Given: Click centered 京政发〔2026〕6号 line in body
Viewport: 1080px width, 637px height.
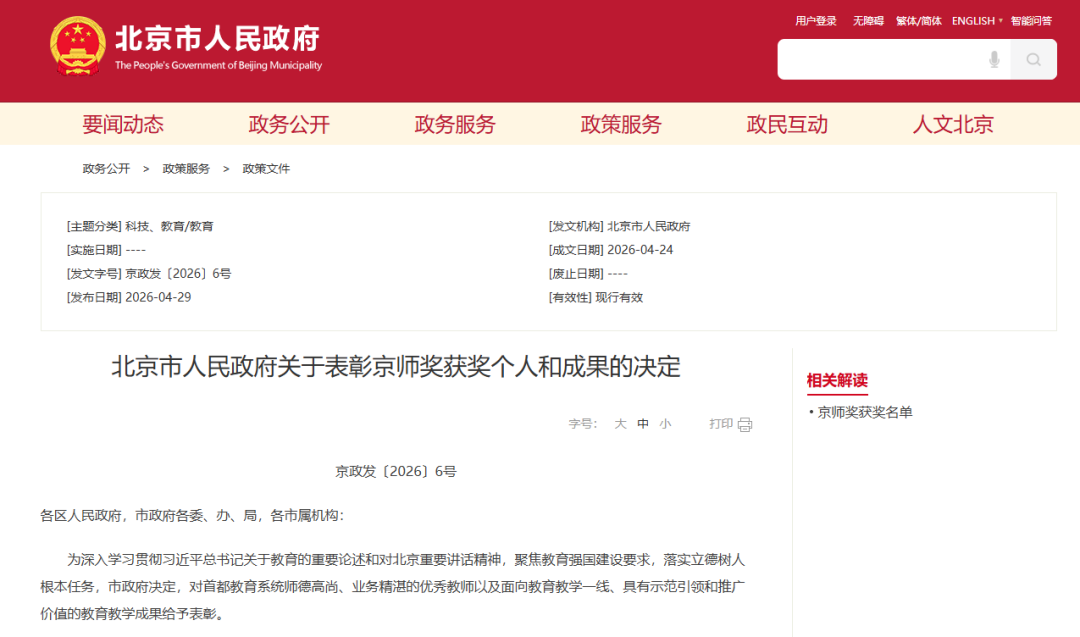Looking at the screenshot, I should tap(395, 472).
